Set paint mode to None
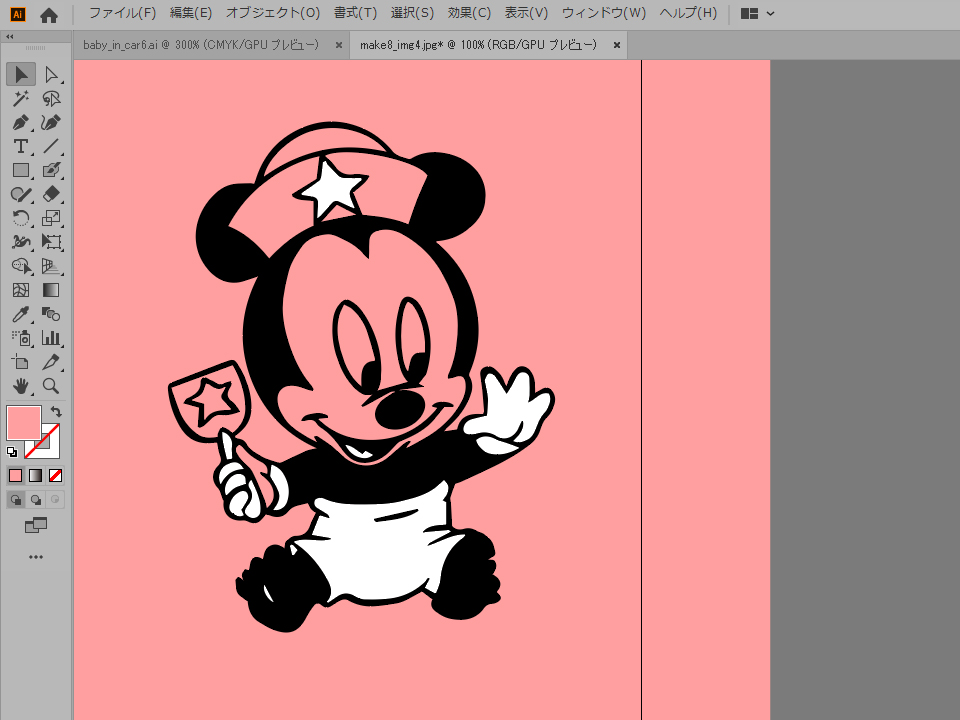This screenshot has width=960, height=720. [x=56, y=475]
